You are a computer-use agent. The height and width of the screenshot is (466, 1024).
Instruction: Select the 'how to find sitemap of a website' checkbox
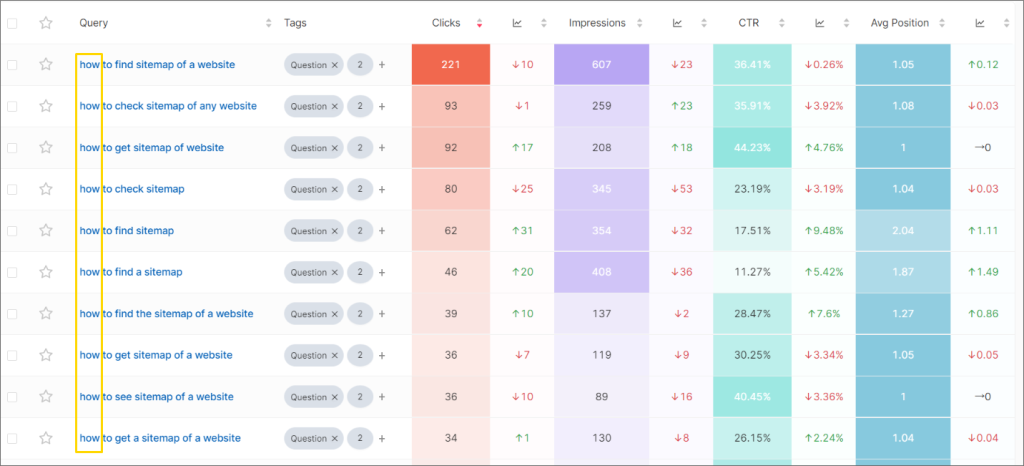coord(12,65)
